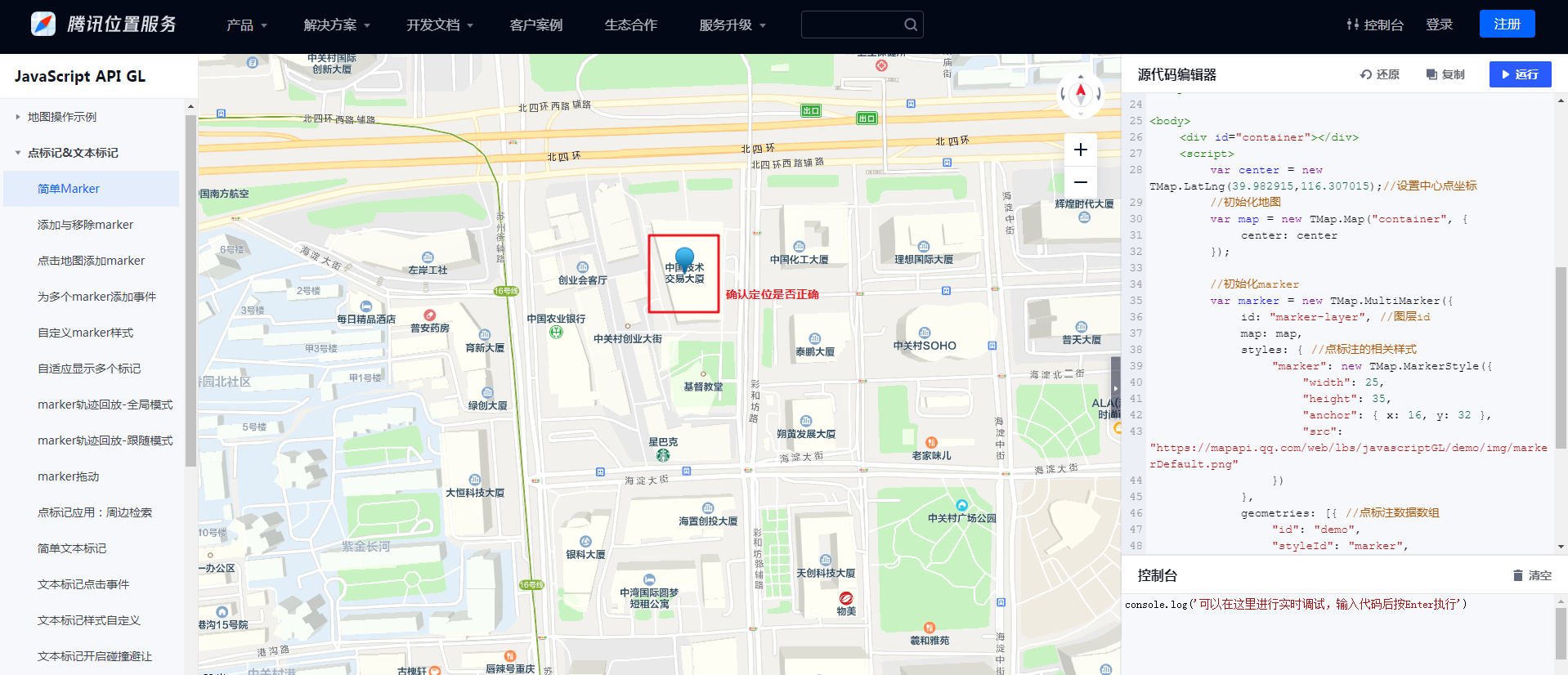Click the 海置创投大厦 building icon
The height and width of the screenshot is (675, 1568).
point(708,508)
